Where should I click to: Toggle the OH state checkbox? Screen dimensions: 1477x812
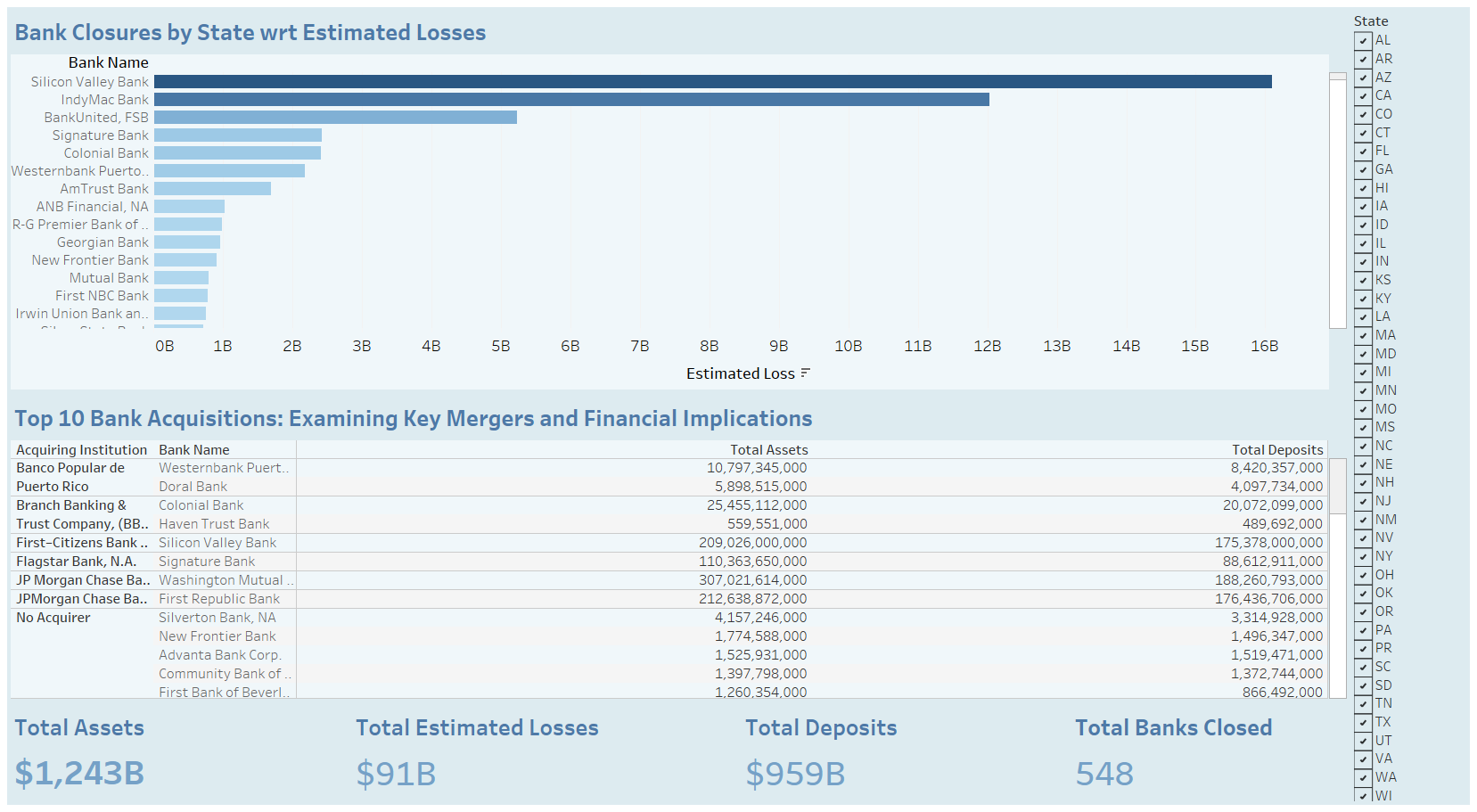click(1363, 575)
